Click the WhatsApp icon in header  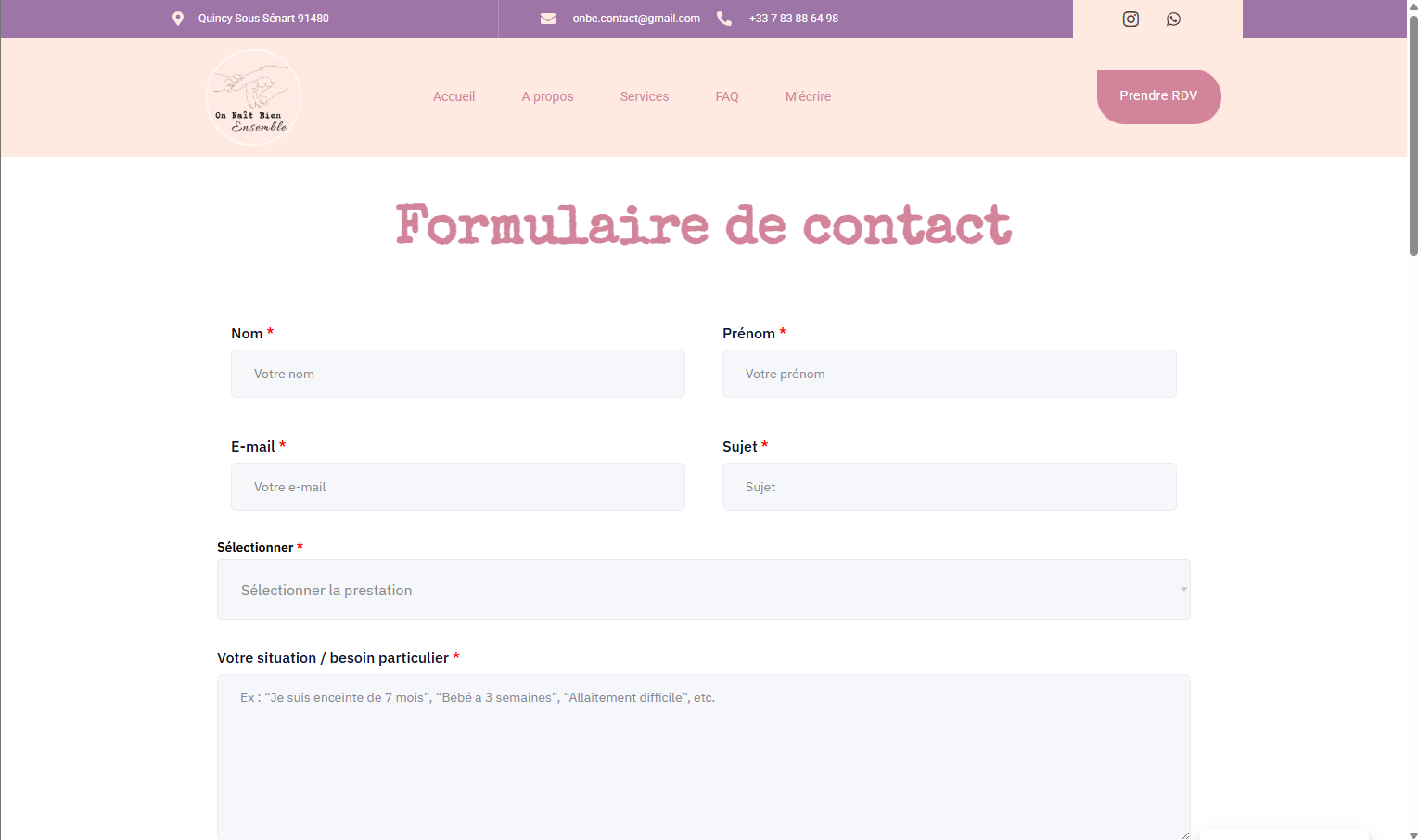coord(1173,19)
